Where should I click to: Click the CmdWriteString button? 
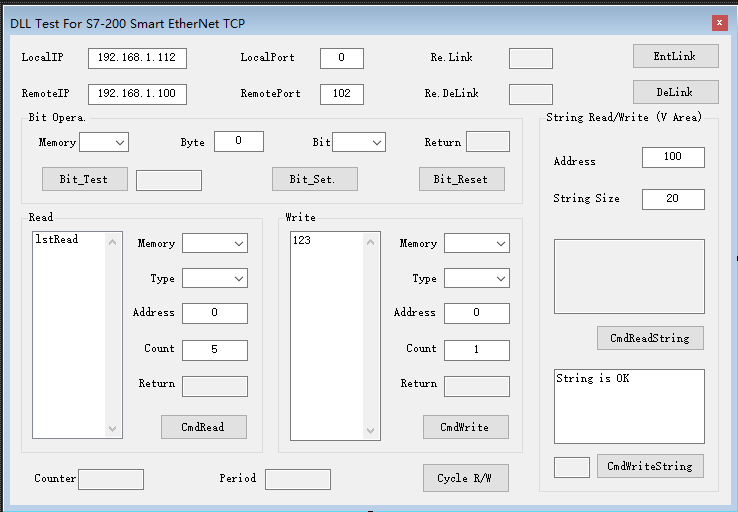(x=650, y=466)
